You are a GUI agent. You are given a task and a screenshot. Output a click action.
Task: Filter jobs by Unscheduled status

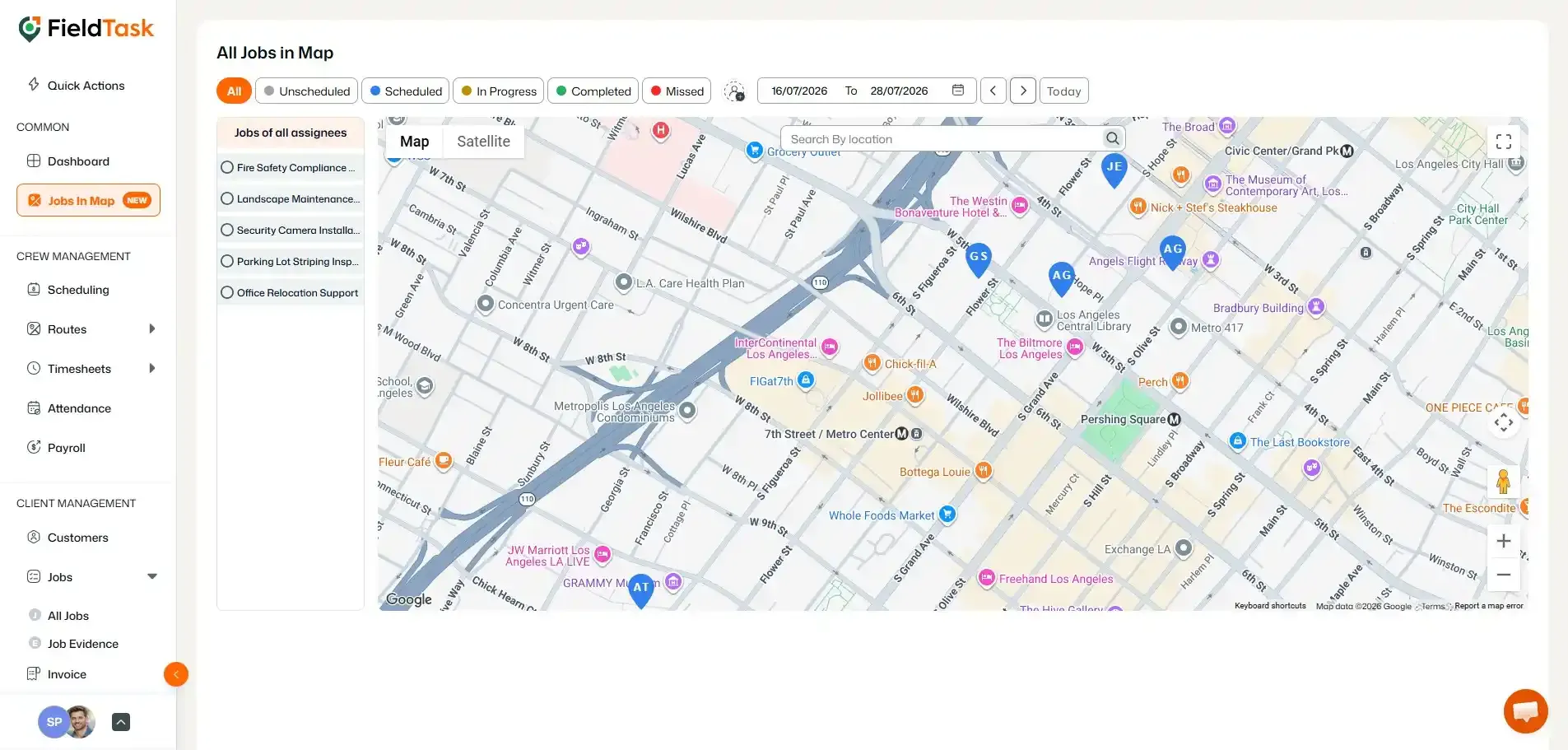pos(307,91)
